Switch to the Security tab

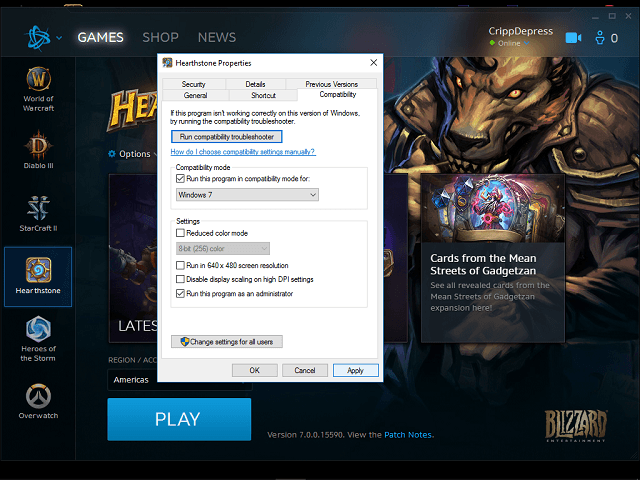pyautogui.click(x=194, y=84)
